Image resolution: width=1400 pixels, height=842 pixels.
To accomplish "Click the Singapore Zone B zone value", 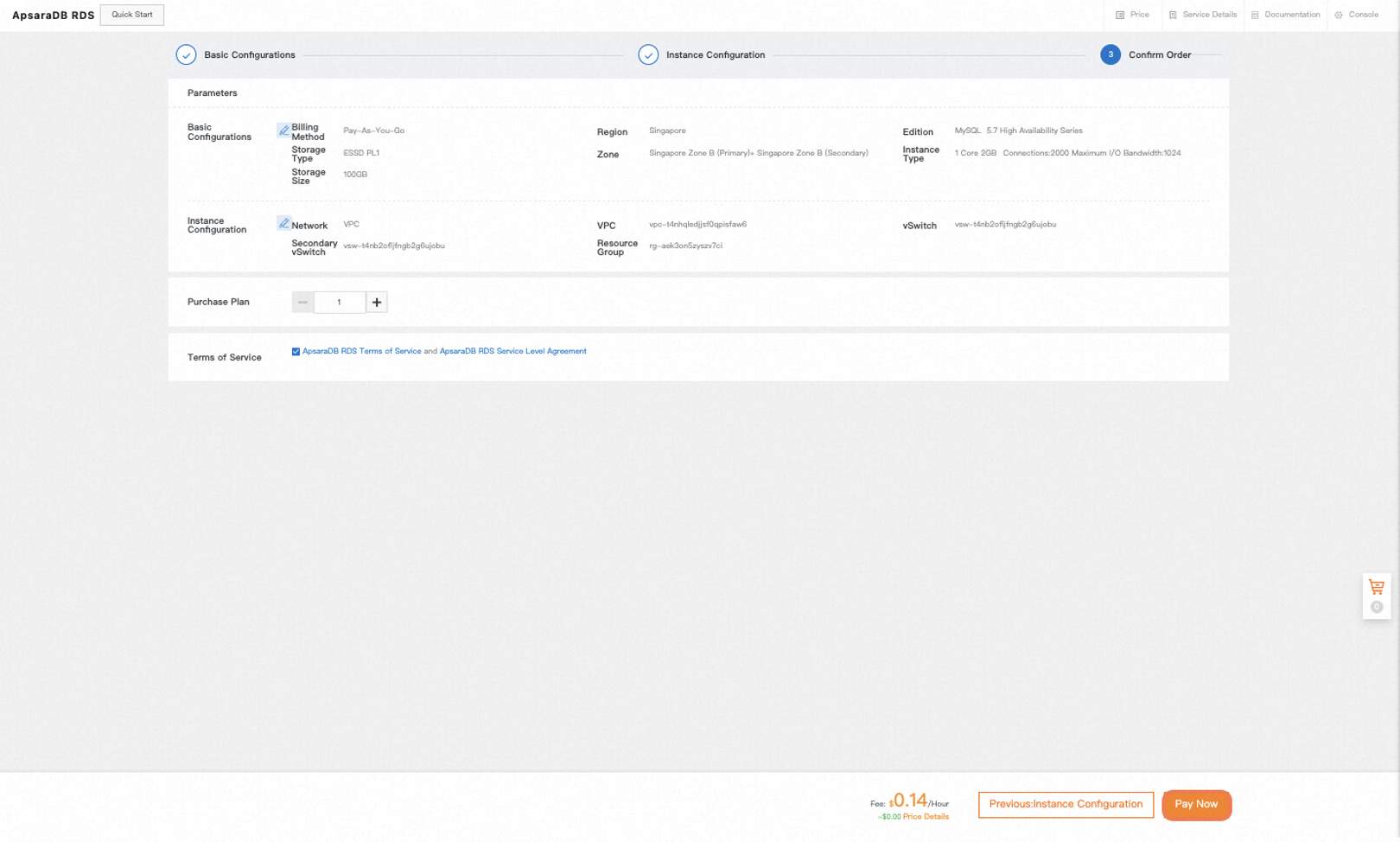I will pos(759,153).
